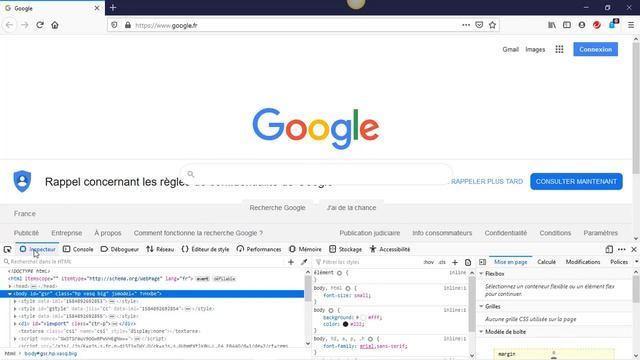
Task: Open the Accessibilité tab
Action: coord(390,249)
